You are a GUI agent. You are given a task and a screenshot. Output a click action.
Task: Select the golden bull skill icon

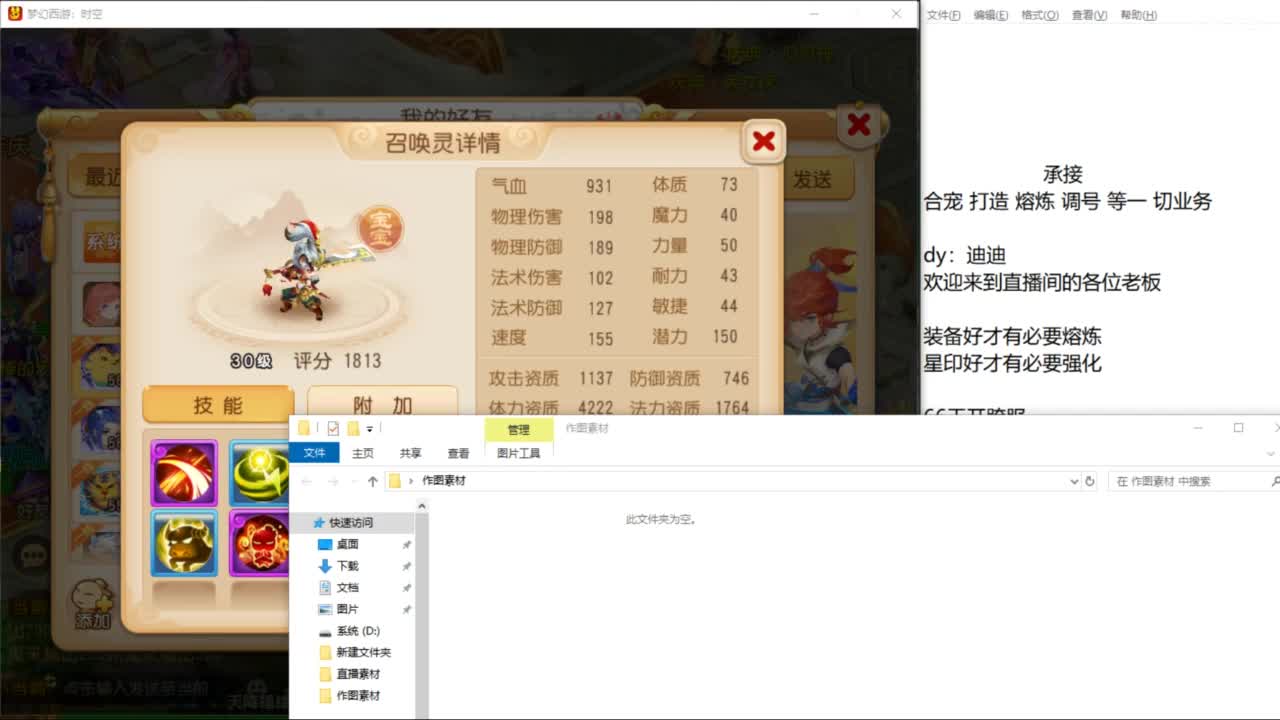(x=184, y=544)
